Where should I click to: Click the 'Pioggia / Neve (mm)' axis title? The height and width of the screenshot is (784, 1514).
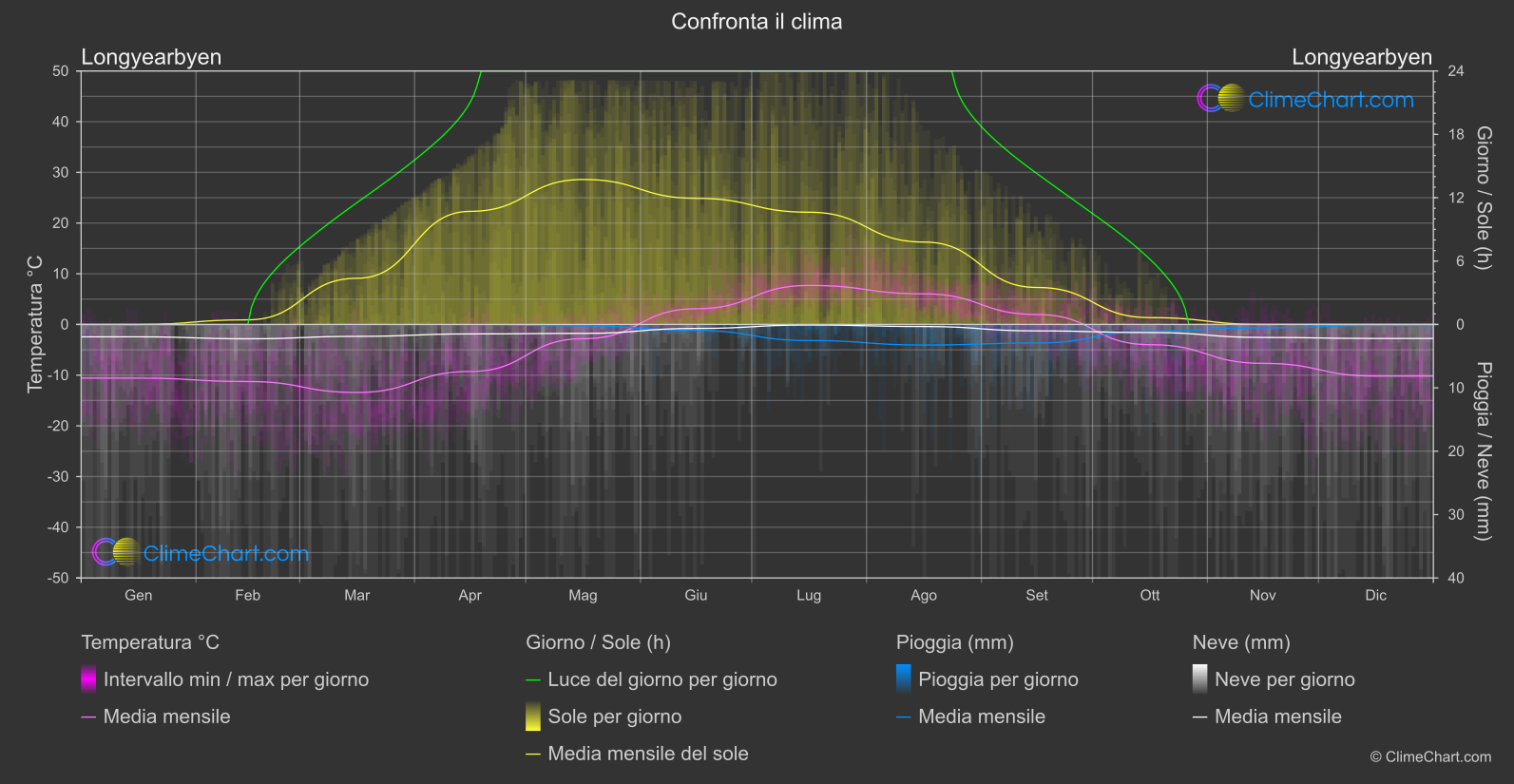tap(1484, 451)
